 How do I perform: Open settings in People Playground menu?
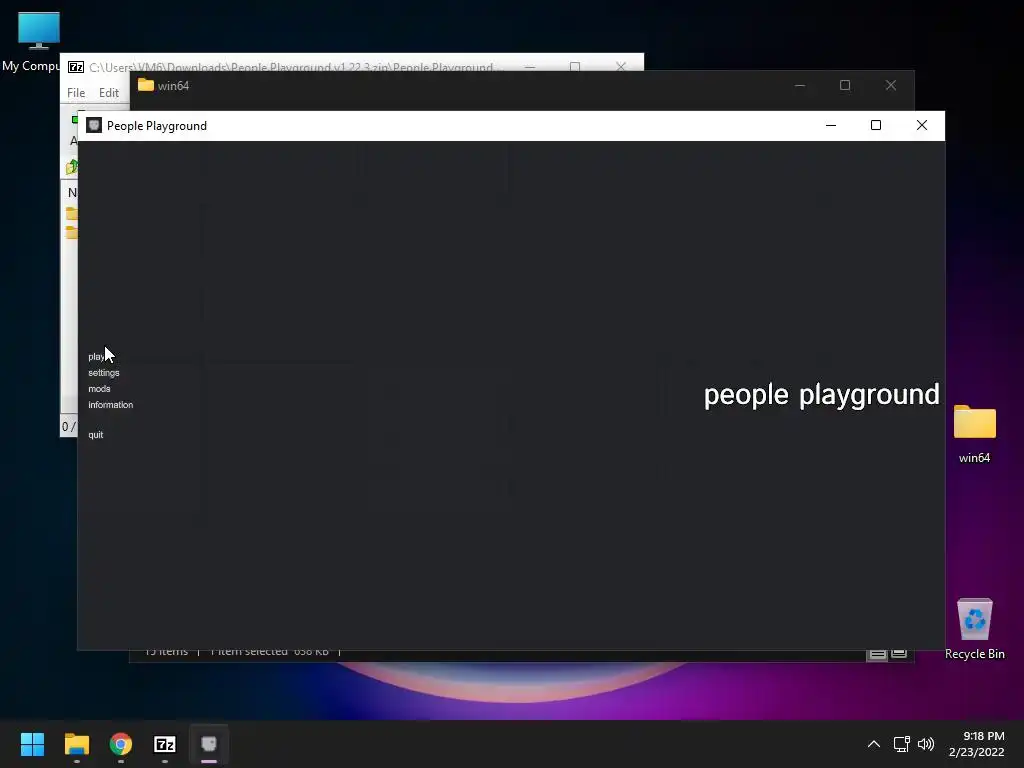104,373
